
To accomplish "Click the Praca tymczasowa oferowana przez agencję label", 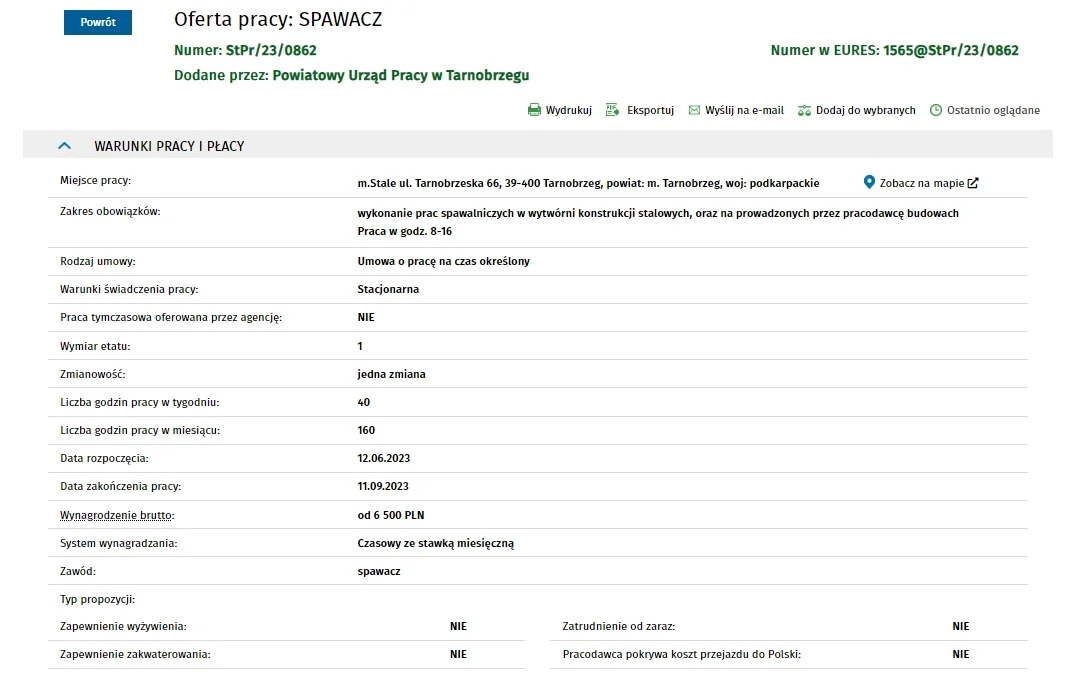I will 171,317.
